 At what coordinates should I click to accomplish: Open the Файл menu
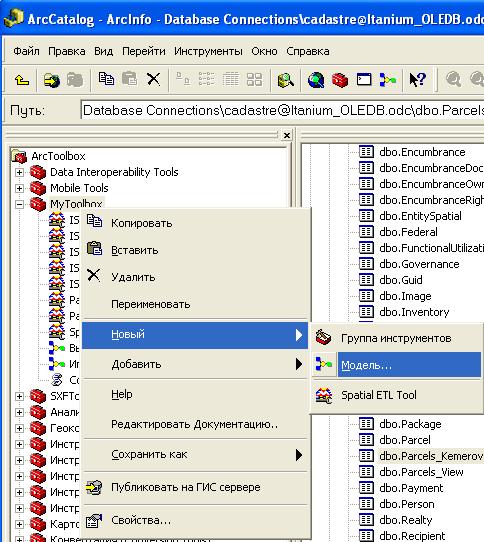pyautogui.click(x=26, y=51)
